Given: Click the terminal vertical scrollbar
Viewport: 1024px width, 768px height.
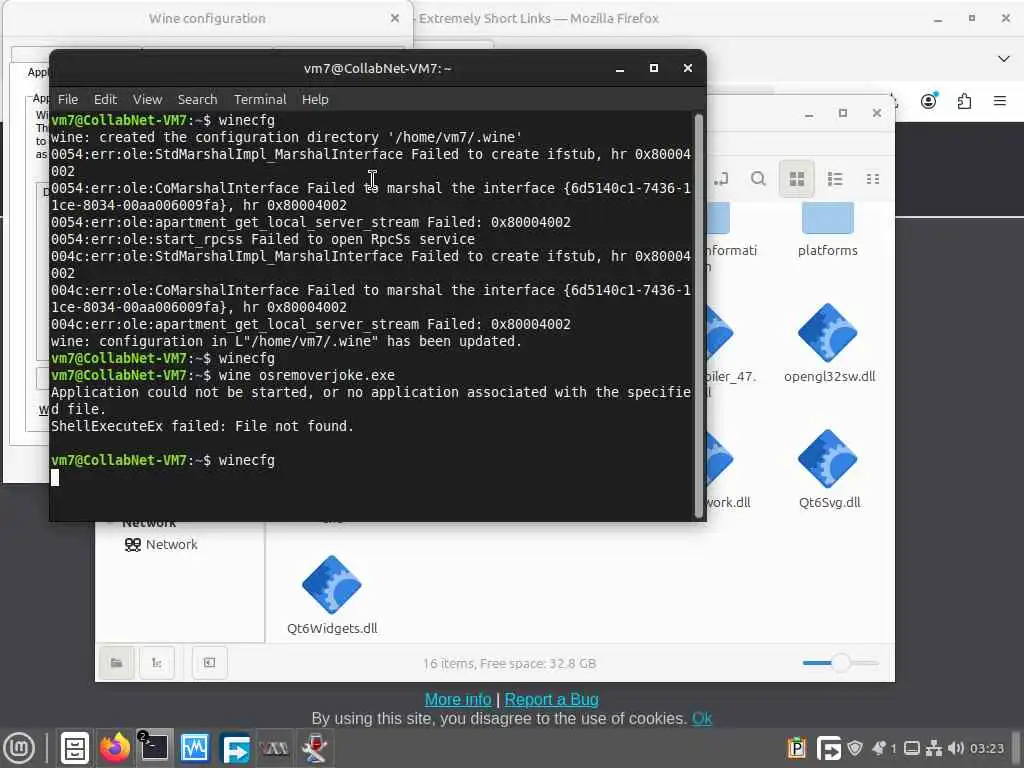Looking at the screenshot, I should (698, 316).
